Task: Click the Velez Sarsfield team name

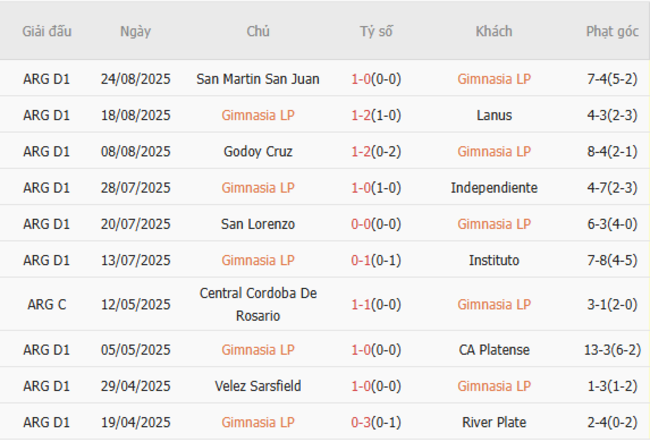Action: point(258,386)
